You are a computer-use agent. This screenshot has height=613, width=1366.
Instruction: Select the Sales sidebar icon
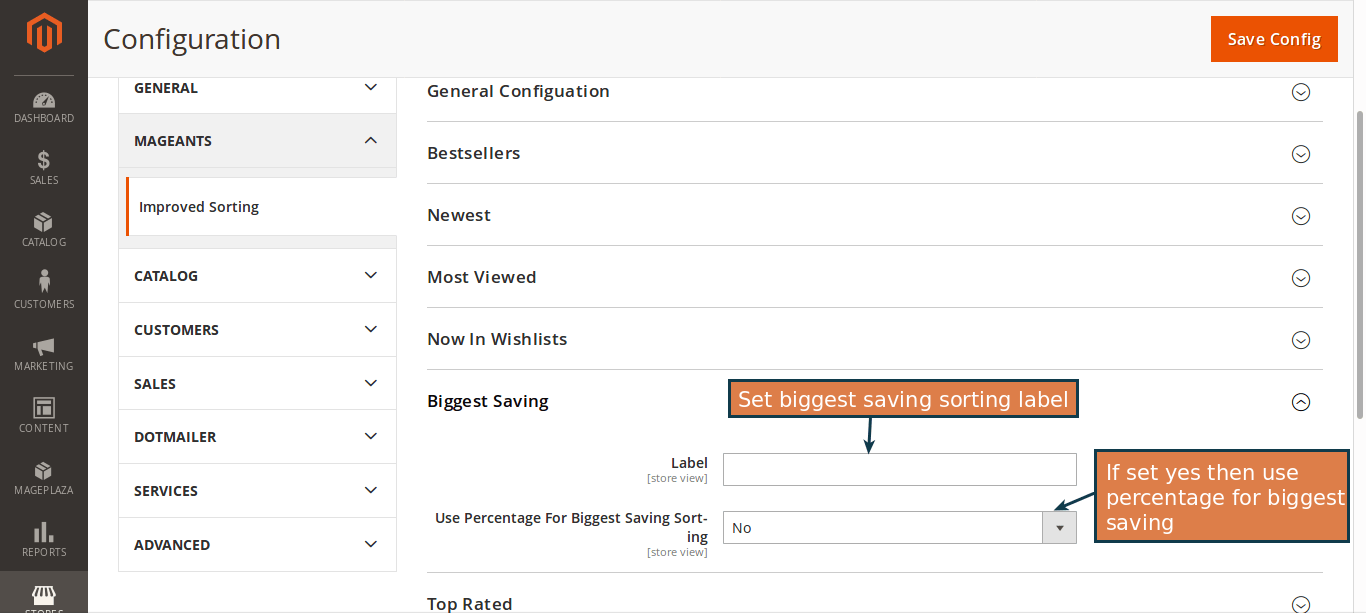[43, 167]
